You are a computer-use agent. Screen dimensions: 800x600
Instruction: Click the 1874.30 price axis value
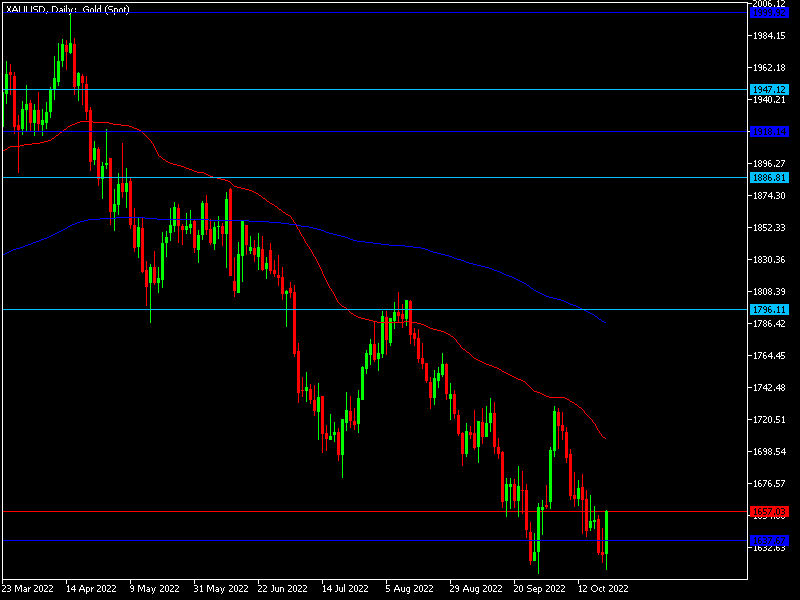[769, 195]
